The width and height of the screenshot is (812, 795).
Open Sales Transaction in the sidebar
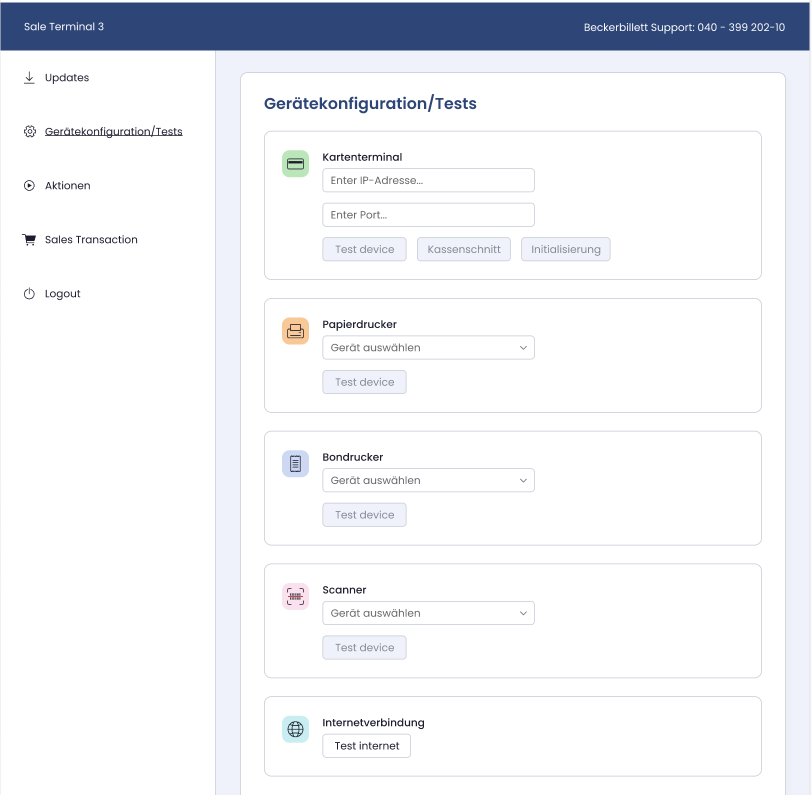91,239
